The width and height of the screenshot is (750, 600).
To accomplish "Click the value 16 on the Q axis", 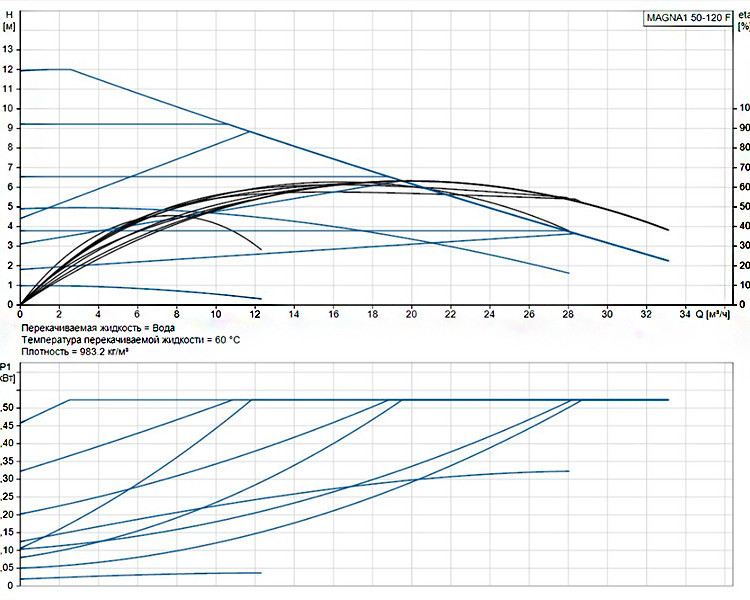I will coord(333,314).
